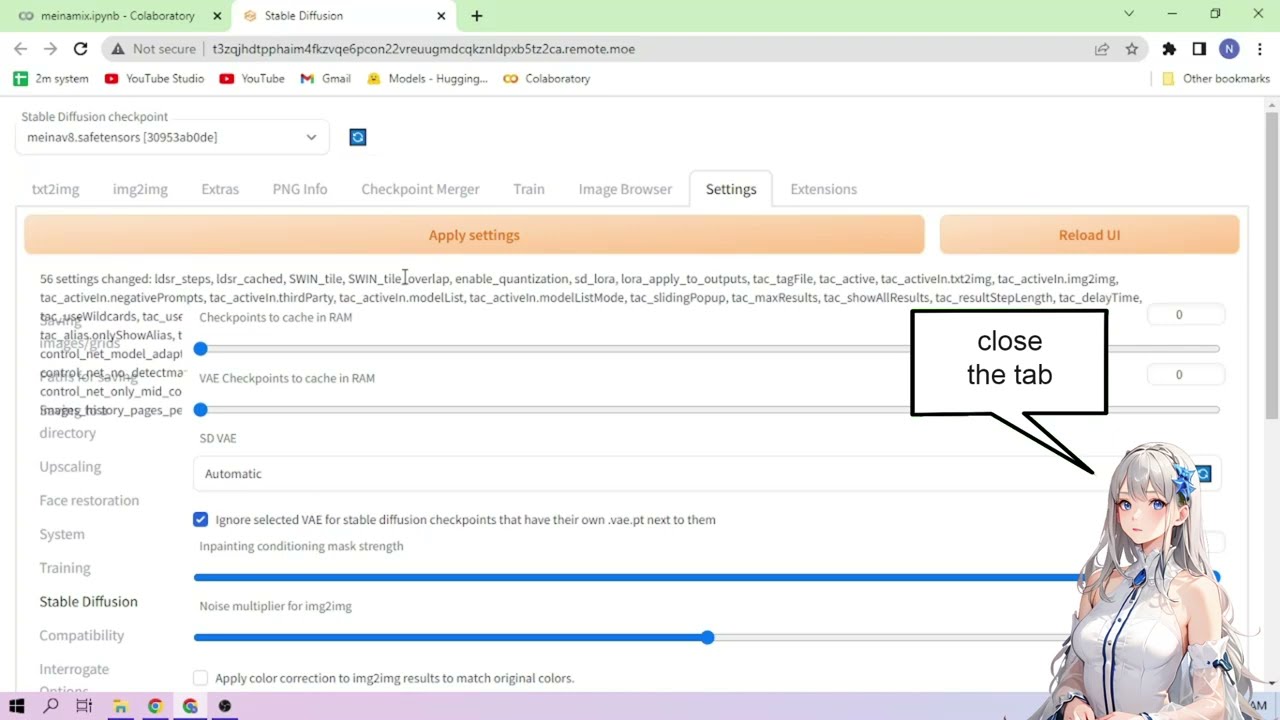Image resolution: width=1280 pixels, height=720 pixels.
Task: Open the Image Browser tab
Action: [625, 189]
